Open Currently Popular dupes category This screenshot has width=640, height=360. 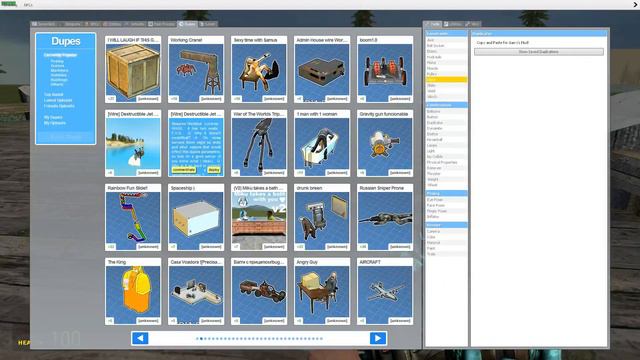[x=60, y=55]
